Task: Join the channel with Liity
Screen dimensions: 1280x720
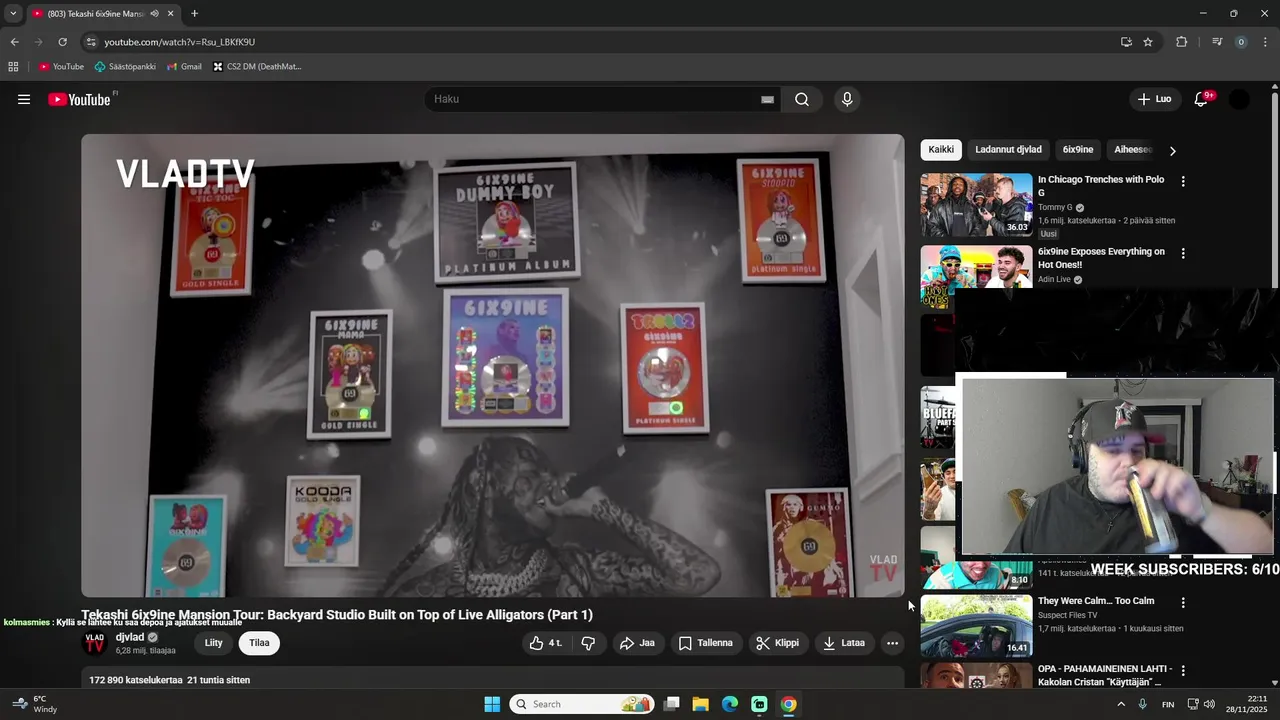Action: (x=214, y=643)
